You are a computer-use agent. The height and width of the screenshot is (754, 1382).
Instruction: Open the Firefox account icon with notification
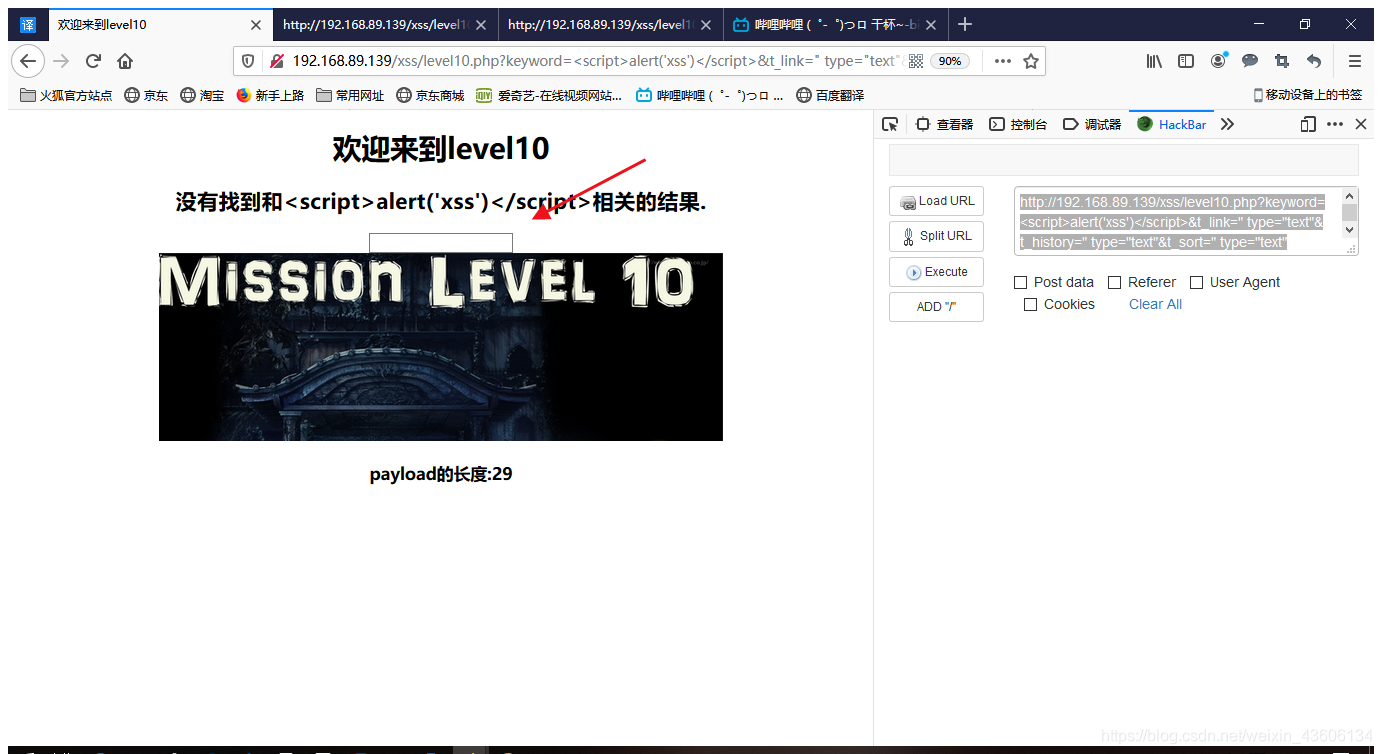click(x=1217, y=61)
